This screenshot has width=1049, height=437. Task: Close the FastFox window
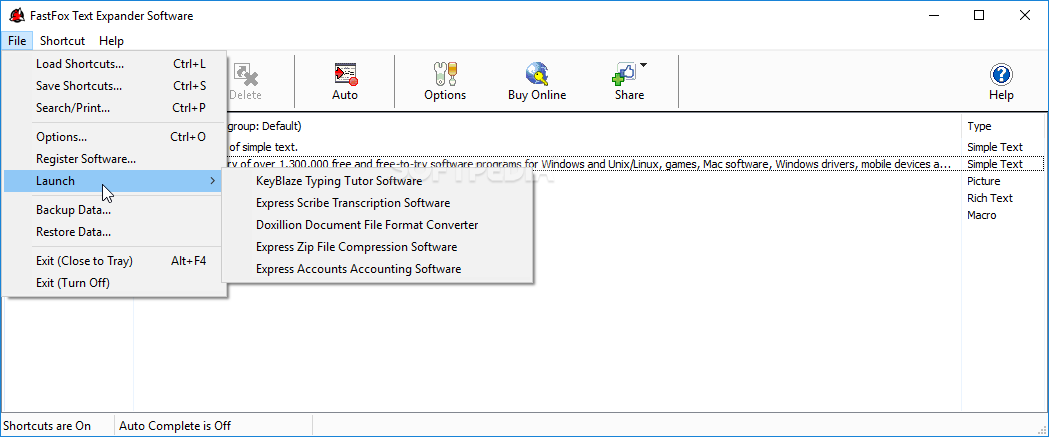[x=1025, y=15]
